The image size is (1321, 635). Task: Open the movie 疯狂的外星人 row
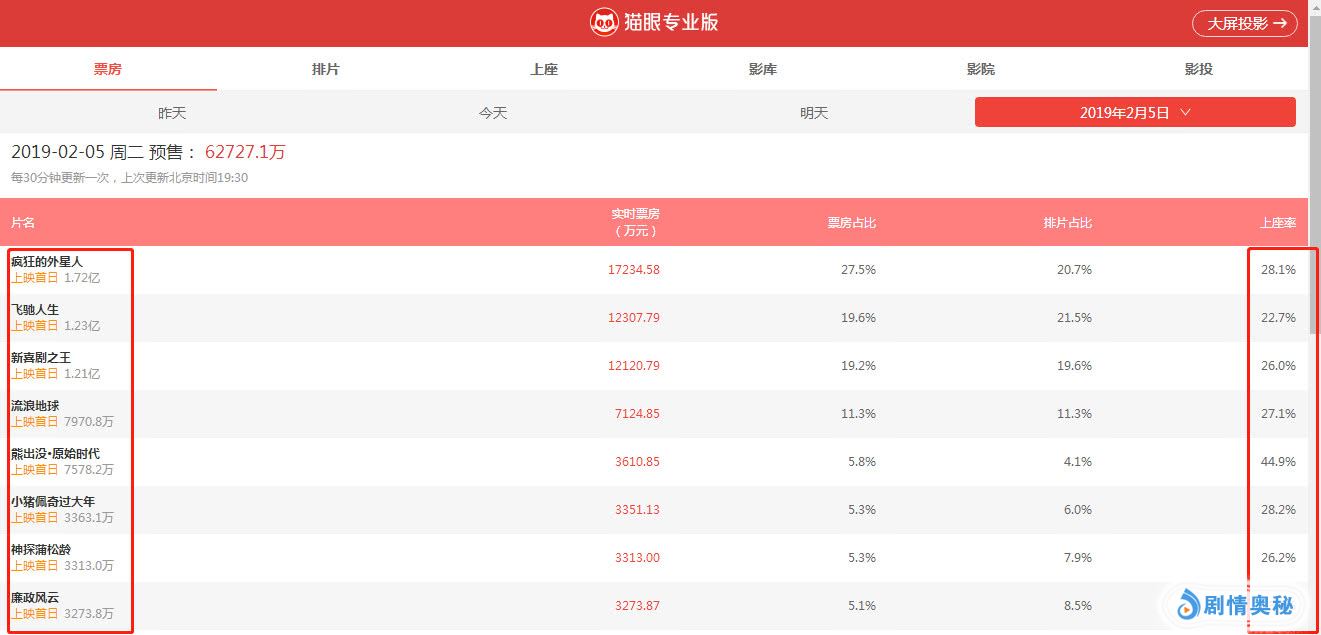[x=48, y=262]
